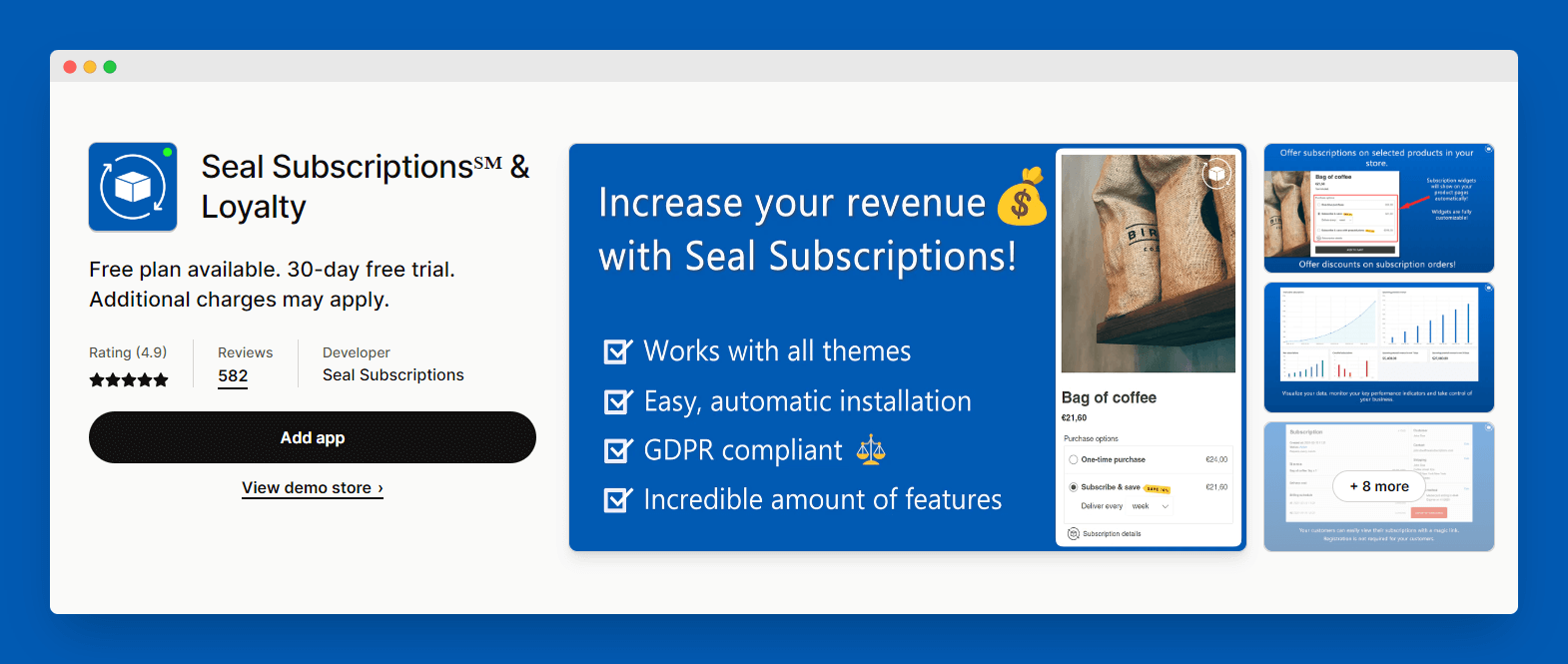This screenshot has height=664, width=1568.
Task: Click the Bag of coffee product photo
Action: [1149, 264]
